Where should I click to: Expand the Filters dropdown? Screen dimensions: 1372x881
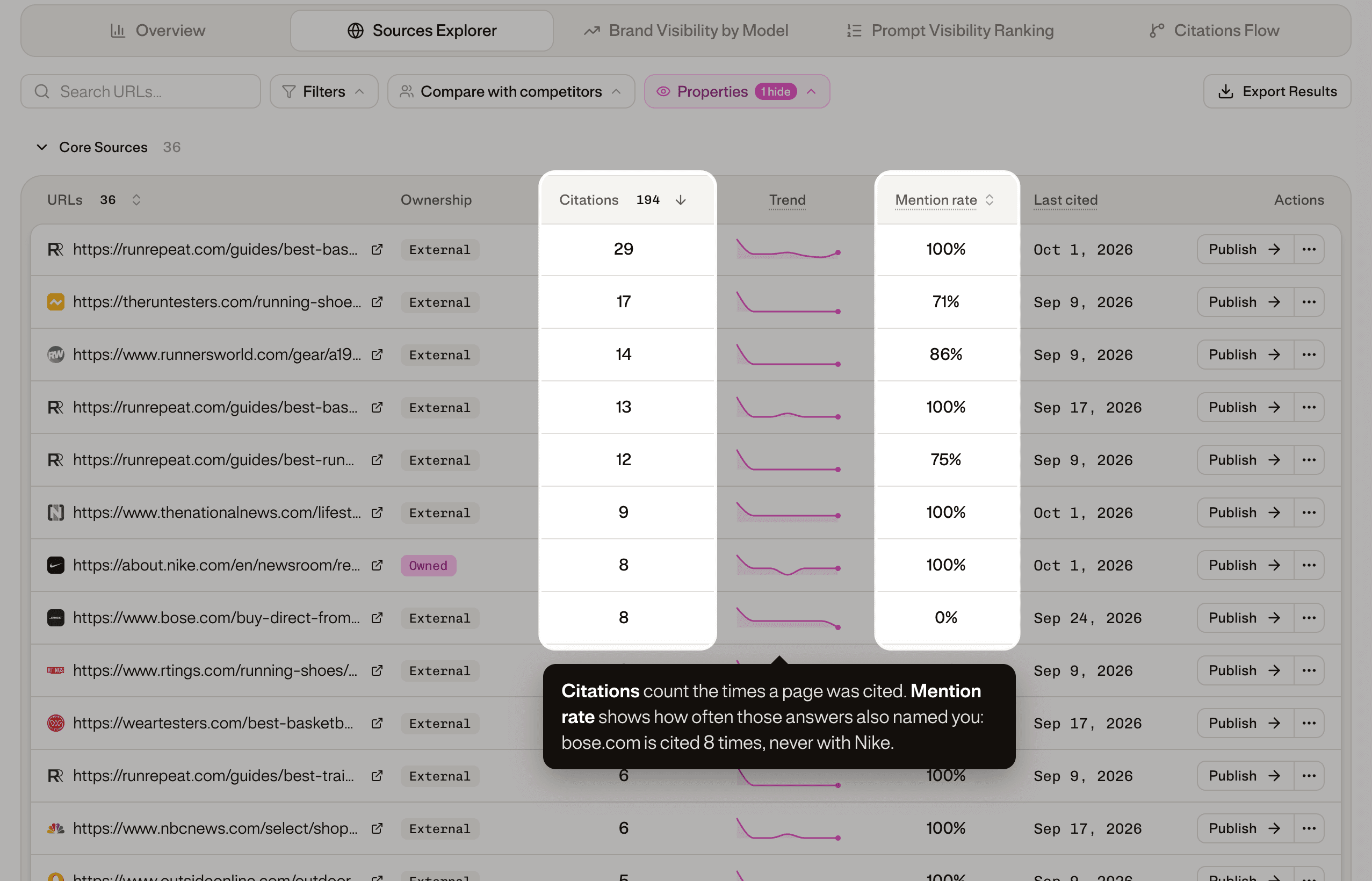click(324, 91)
